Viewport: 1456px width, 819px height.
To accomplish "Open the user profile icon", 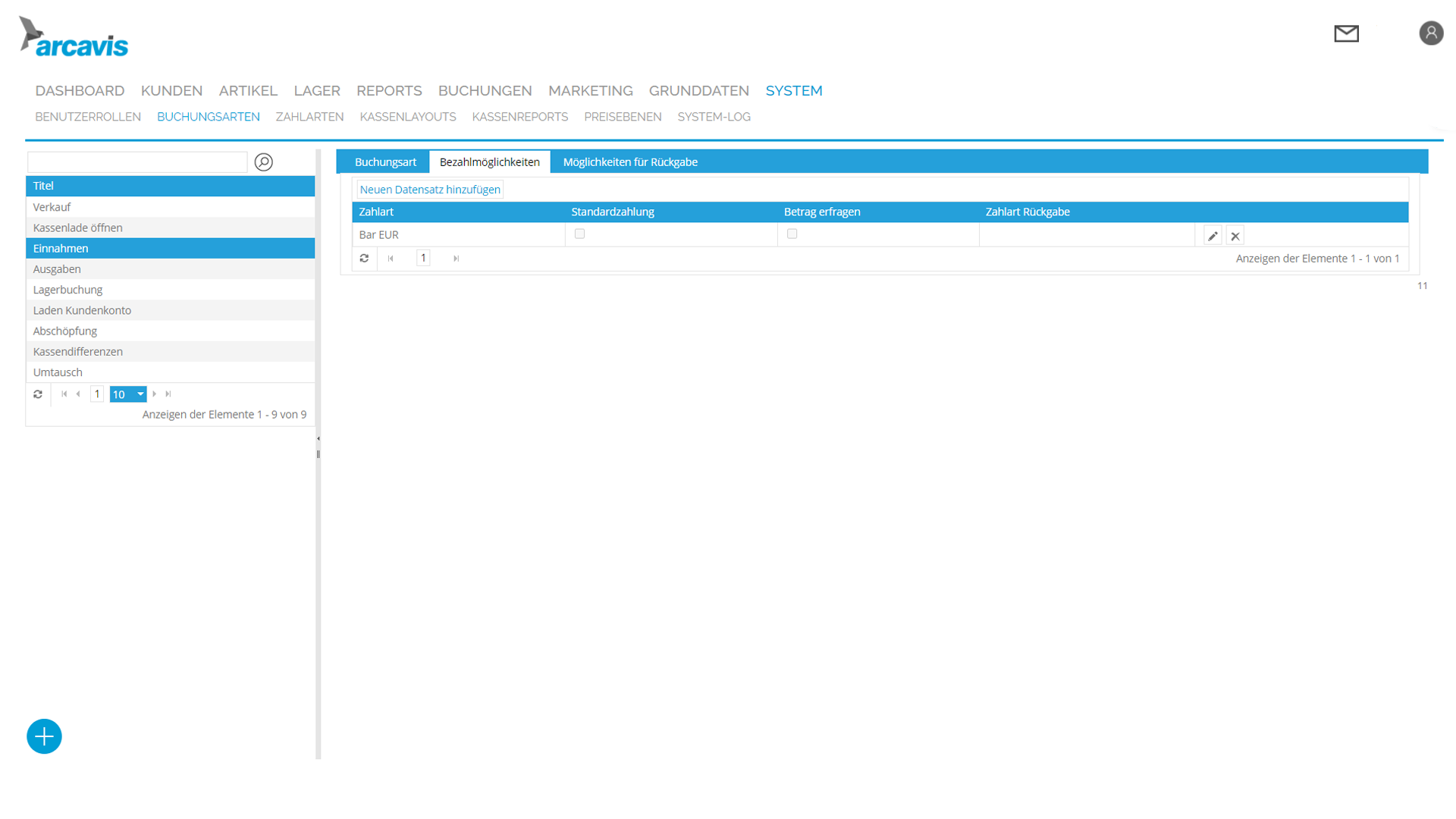I will click(x=1431, y=33).
